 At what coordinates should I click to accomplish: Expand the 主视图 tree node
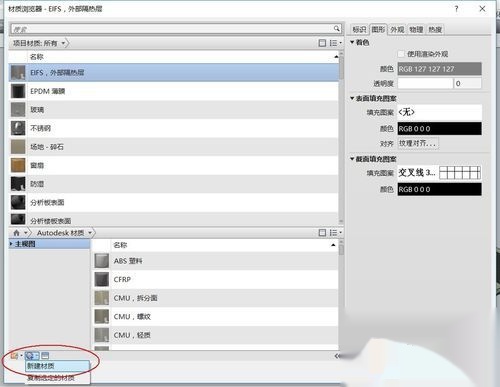11,244
